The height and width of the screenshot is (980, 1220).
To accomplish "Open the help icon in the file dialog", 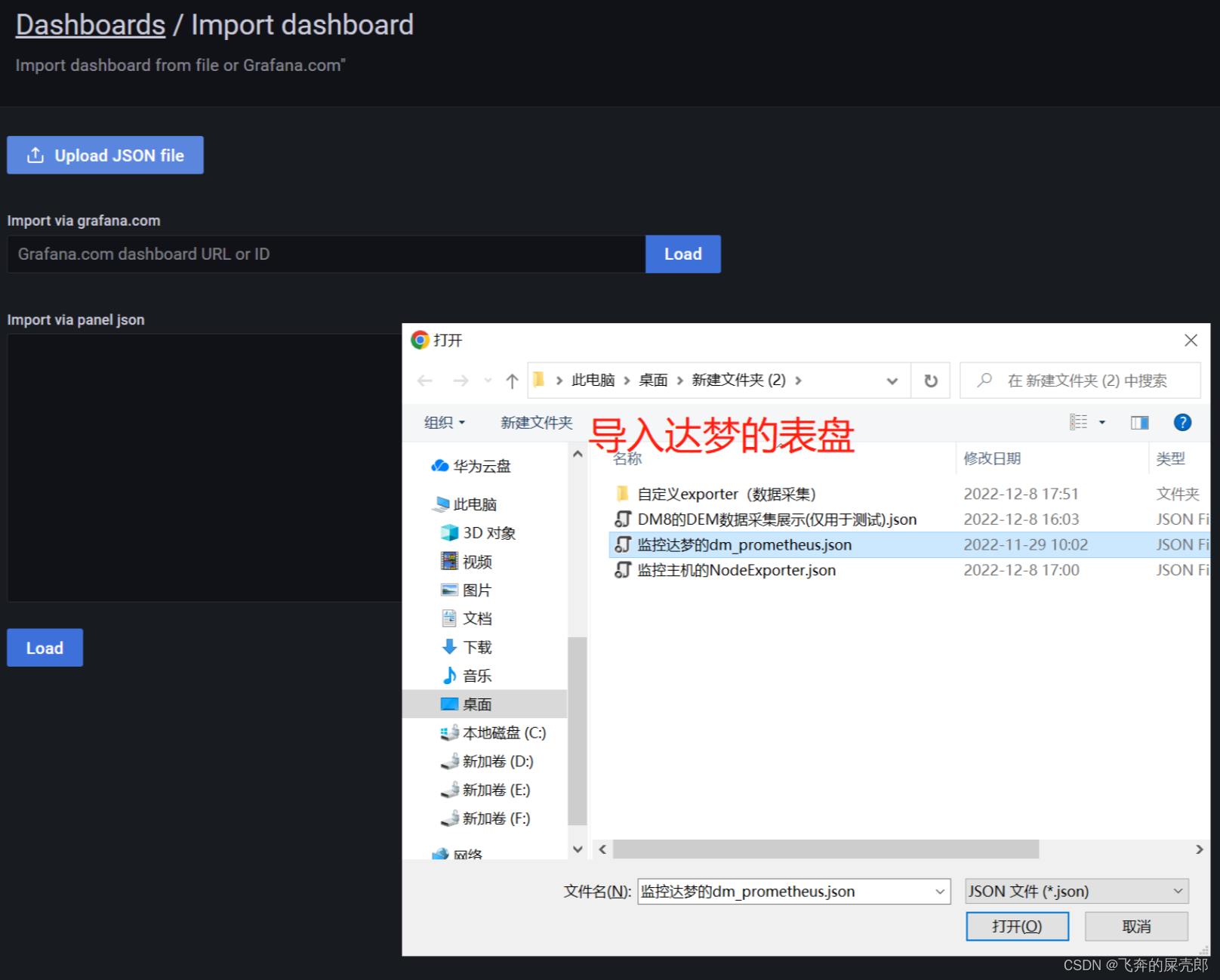I will click(x=1182, y=422).
